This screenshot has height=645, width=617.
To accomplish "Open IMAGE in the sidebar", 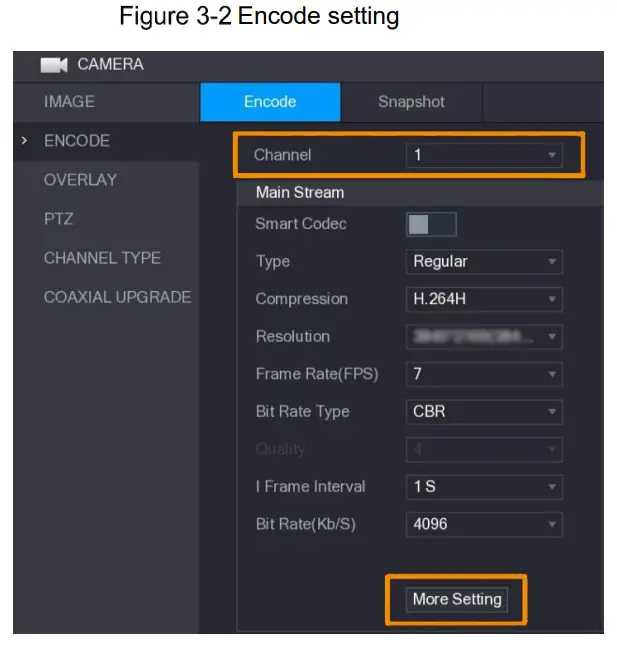I will pos(70,102).
